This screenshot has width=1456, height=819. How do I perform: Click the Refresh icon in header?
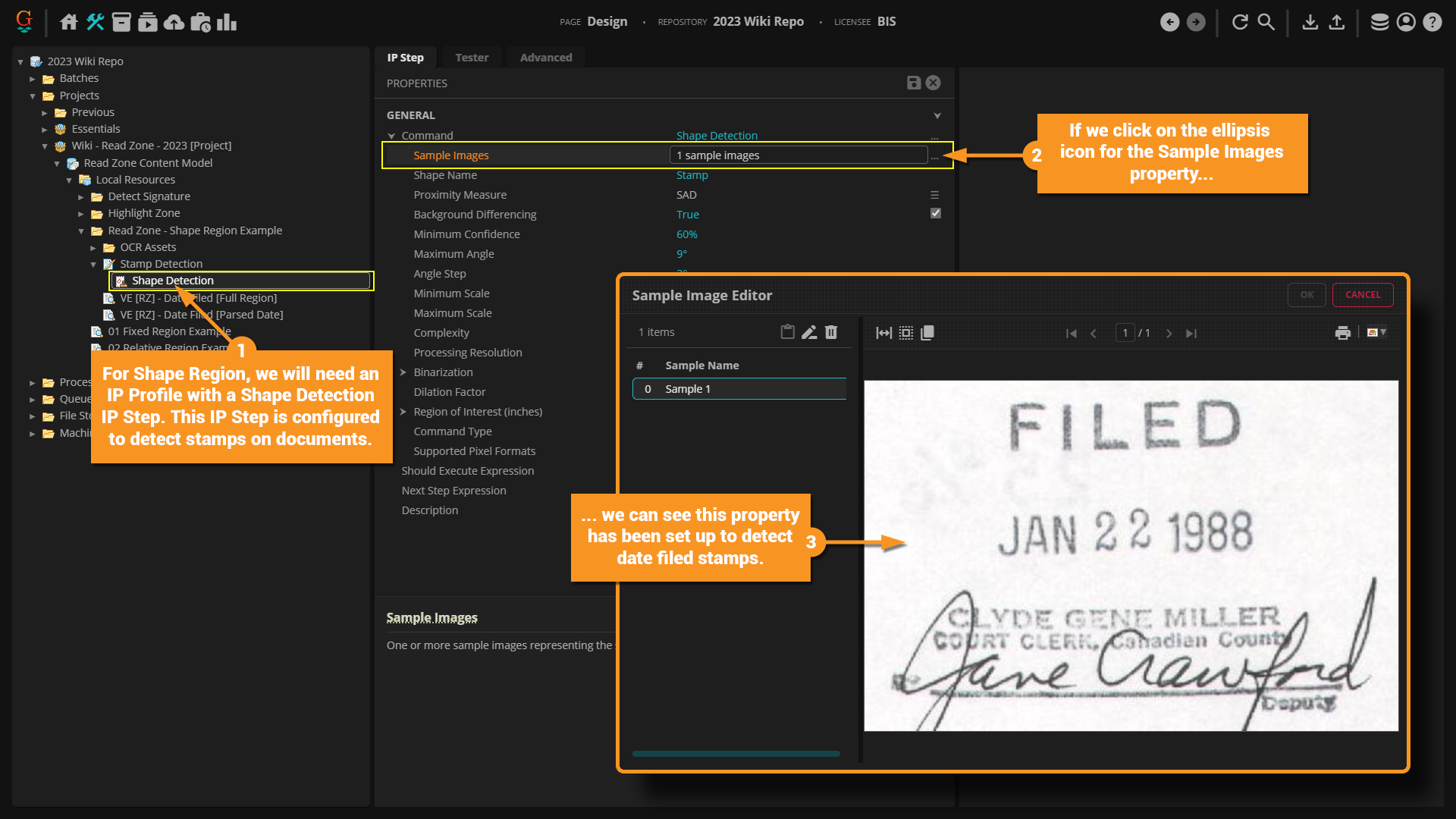pos(1240,22)
